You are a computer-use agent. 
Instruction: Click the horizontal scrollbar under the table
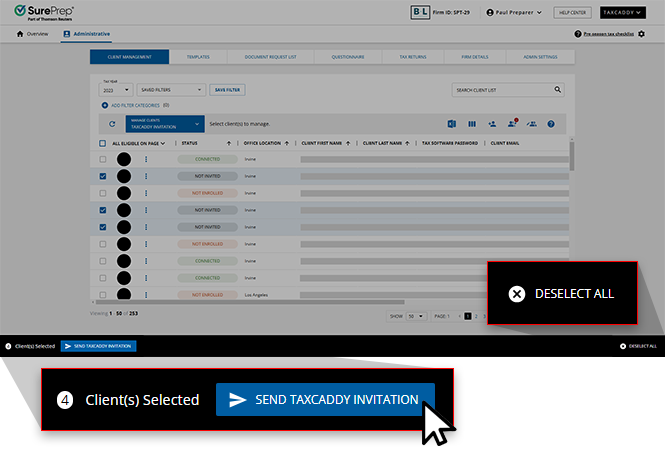point(250,302)
